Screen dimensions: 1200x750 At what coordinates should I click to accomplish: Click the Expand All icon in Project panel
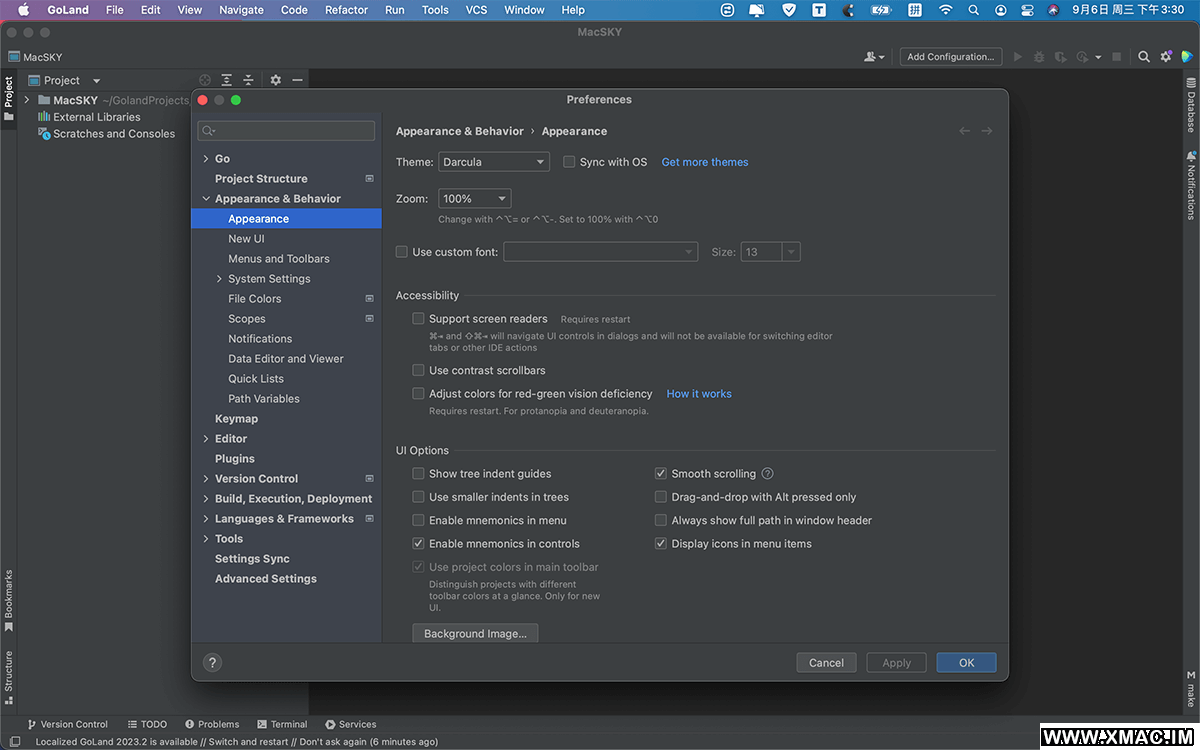(227, 80)
